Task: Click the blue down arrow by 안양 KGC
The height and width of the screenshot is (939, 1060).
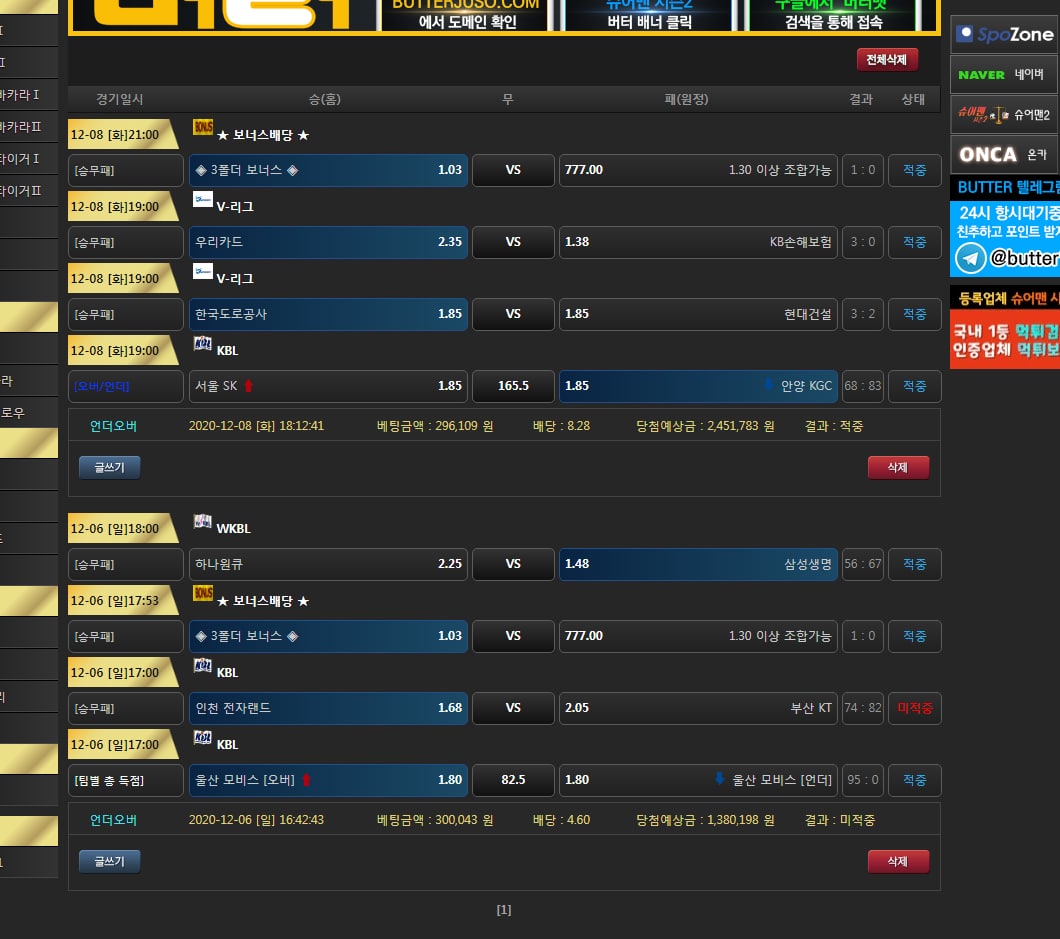Action: point(768,386)
